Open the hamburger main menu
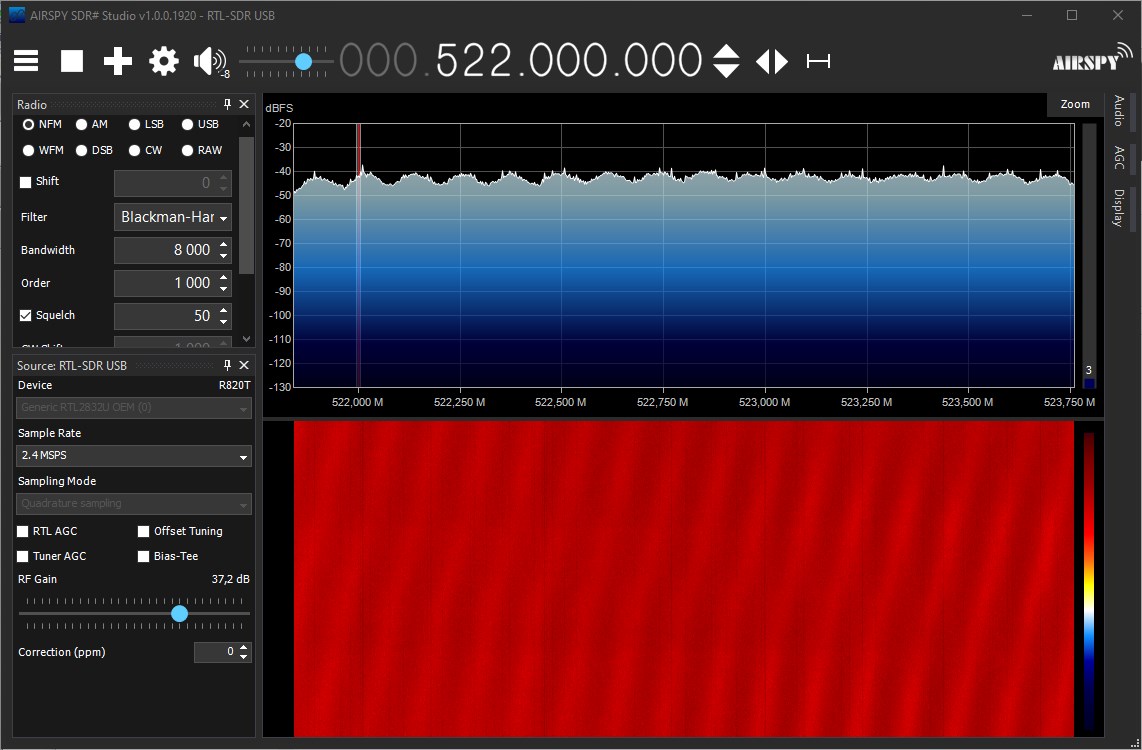The image size is (1142, 750). click(26, 61)
